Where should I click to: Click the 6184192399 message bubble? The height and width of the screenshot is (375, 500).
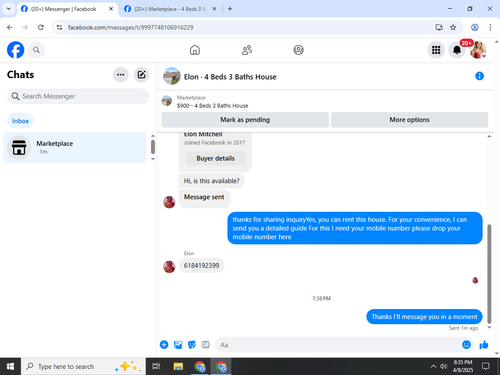point(201,266)
